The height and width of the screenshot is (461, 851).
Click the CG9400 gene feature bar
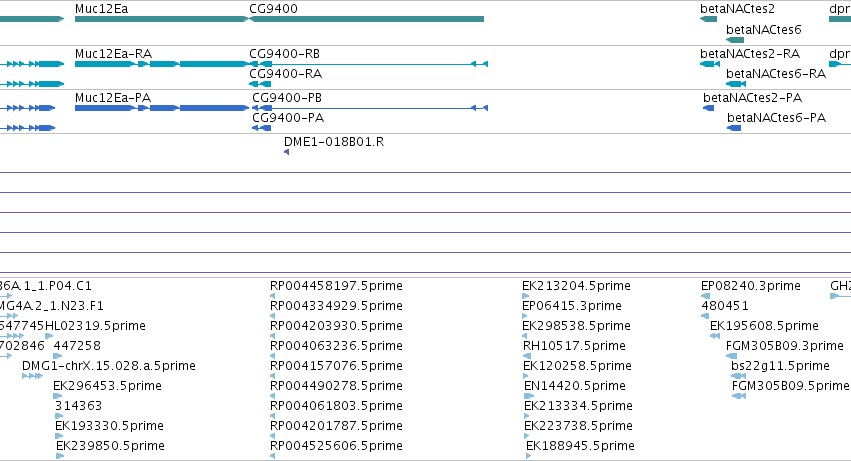366,19
